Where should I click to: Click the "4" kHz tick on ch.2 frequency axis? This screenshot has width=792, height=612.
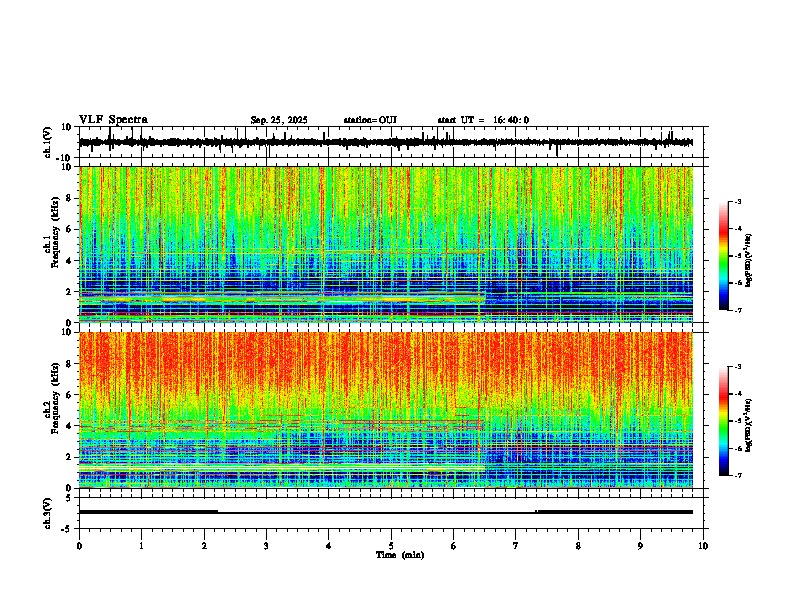[x=69, y=426]
